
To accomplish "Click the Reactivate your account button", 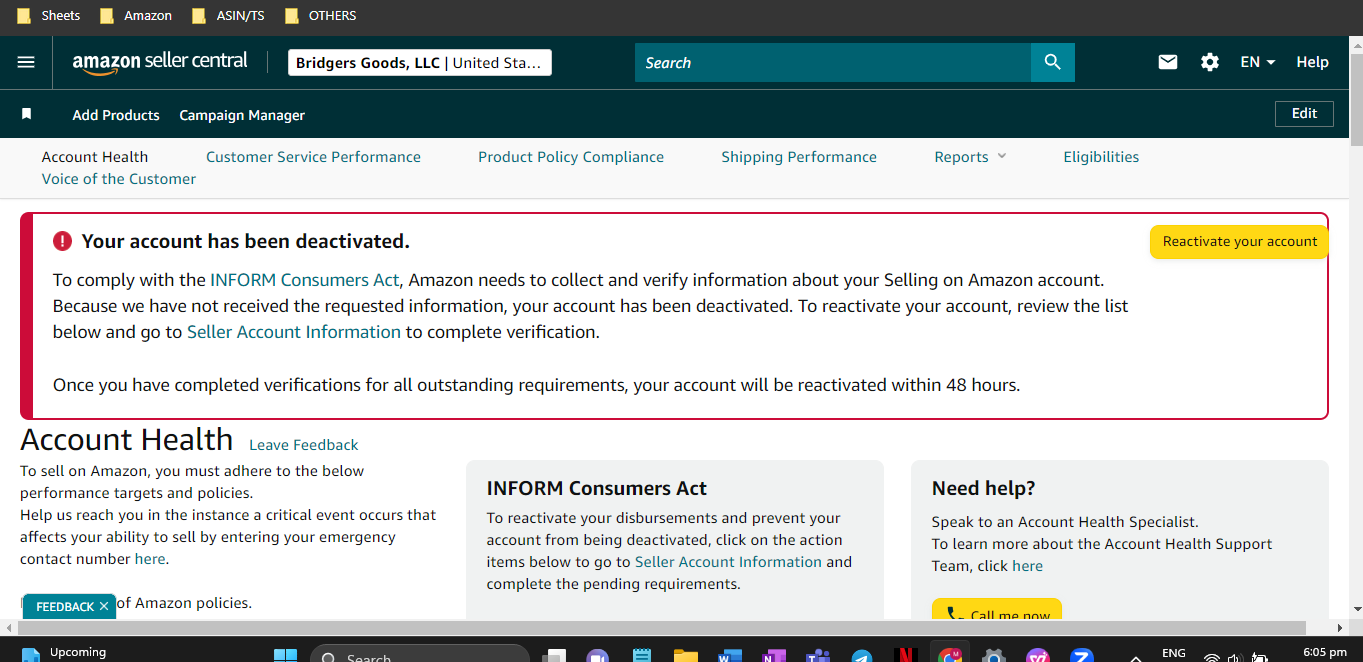I will pos(1239,242).
